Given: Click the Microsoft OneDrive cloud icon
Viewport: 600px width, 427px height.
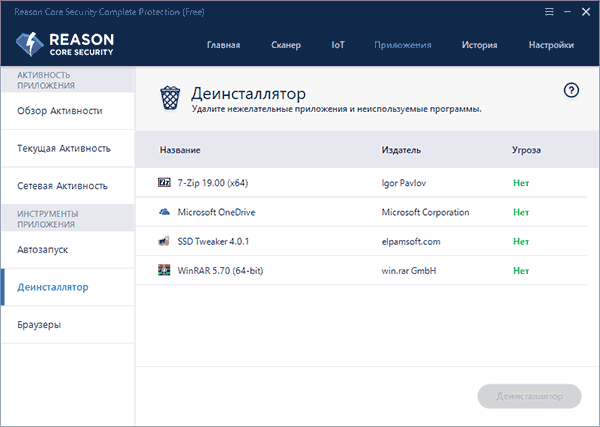Looking at the screenshot, I should coord(165,212).
